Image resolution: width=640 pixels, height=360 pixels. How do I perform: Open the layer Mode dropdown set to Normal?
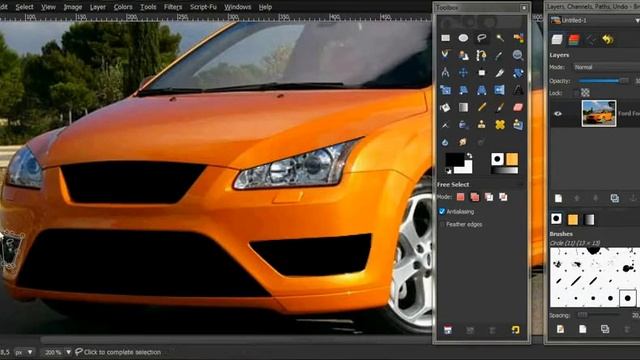(x=607, y=67)
